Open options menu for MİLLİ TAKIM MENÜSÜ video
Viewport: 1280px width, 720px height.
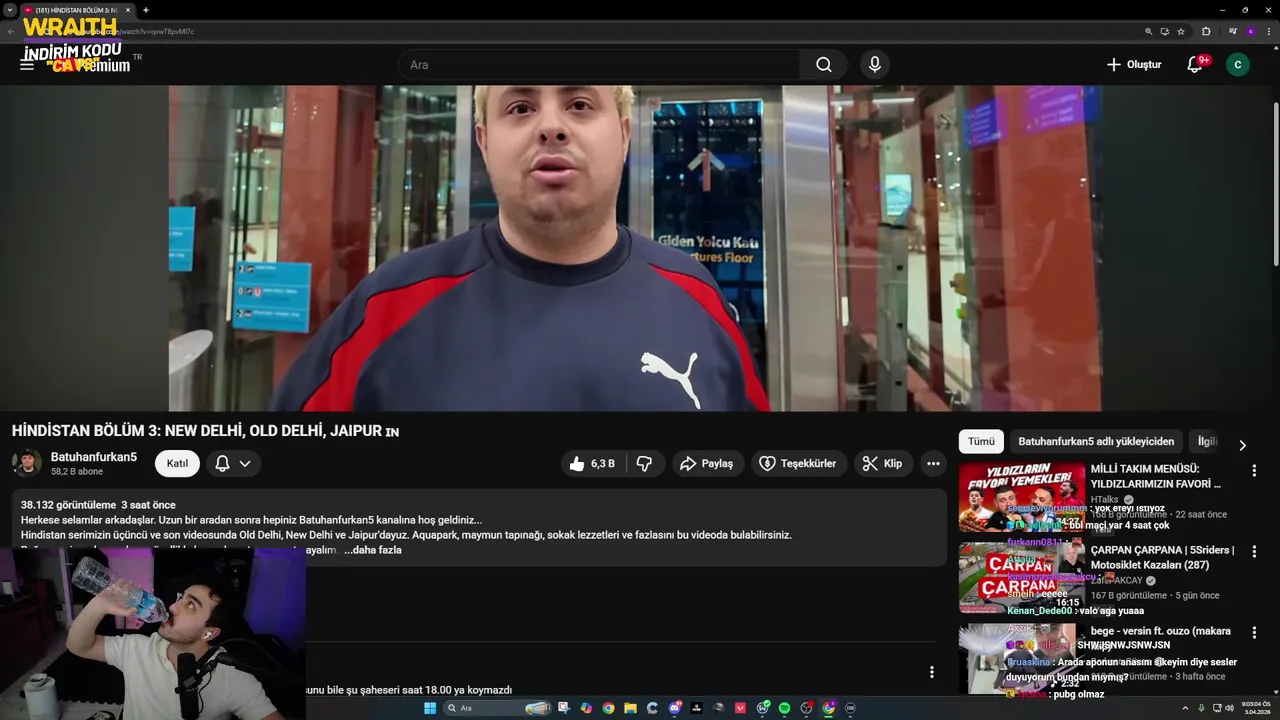(1254, 470)
